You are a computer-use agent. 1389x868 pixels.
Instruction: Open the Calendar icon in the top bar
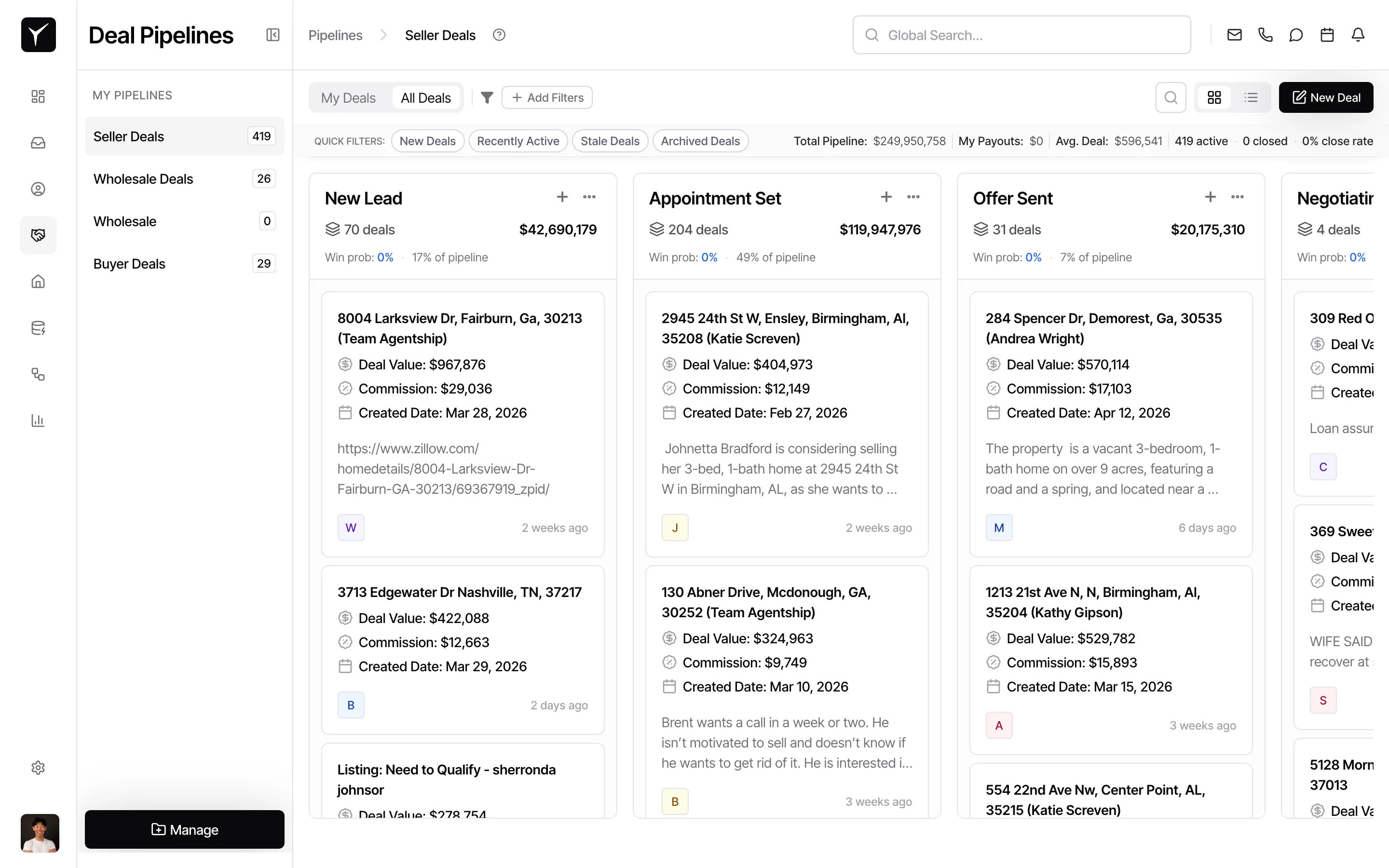pyautogui.click(x=1327, y=34)
